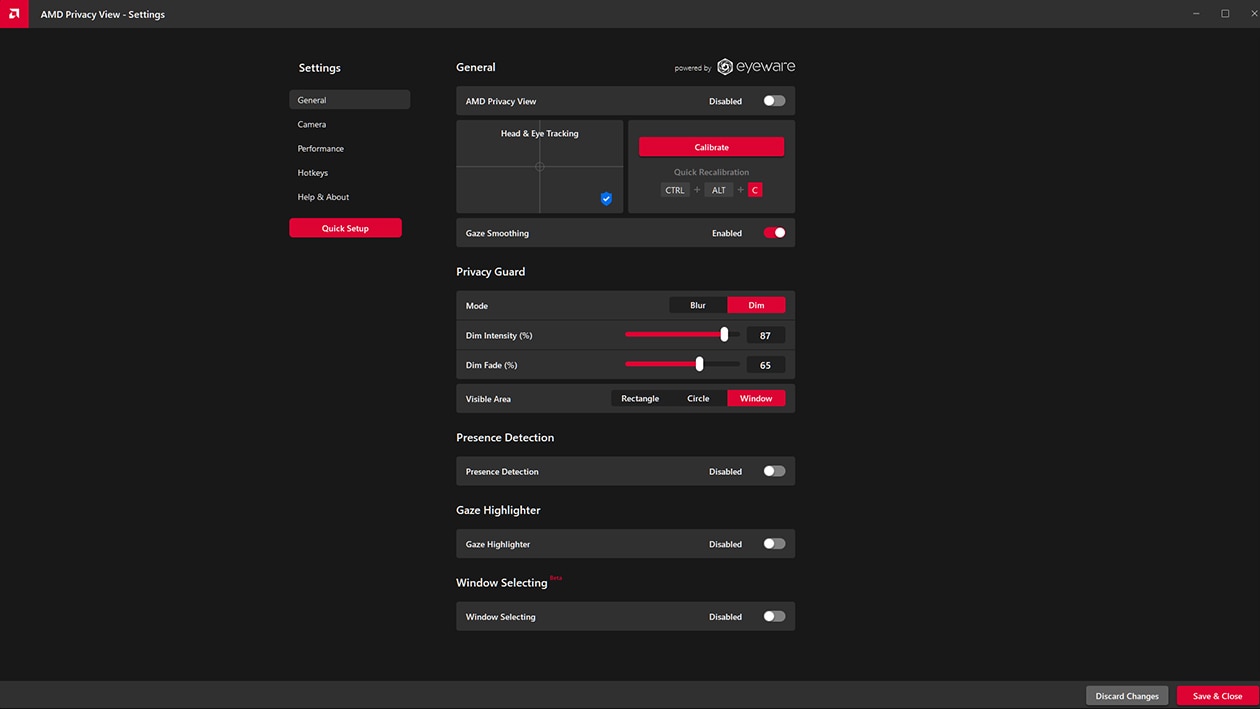Adjust the Dim Fade slider handle
The image size is (1260, 709).
(x=699, y=364)
